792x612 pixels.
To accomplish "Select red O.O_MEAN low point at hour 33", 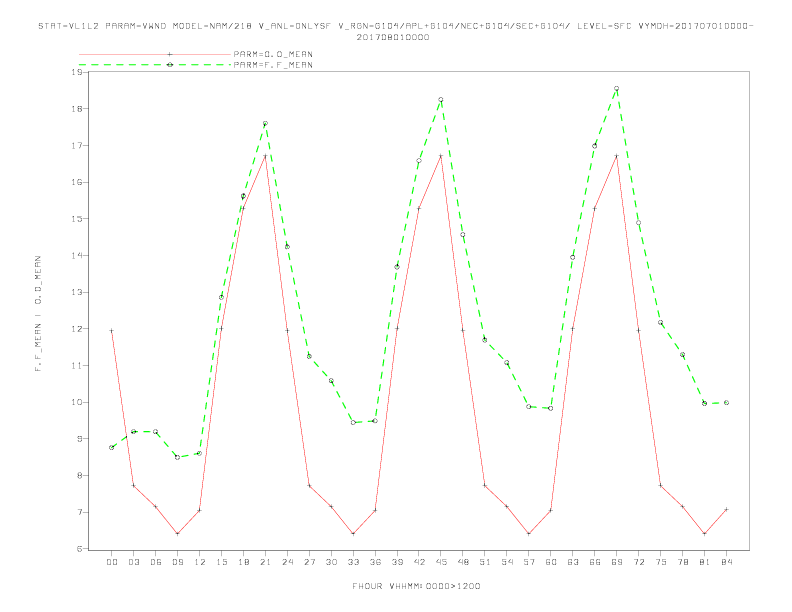I will click(353, 534).
